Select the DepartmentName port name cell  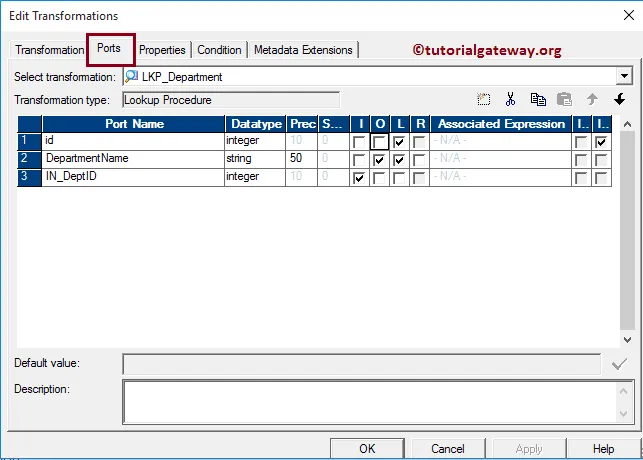point(132,158)
